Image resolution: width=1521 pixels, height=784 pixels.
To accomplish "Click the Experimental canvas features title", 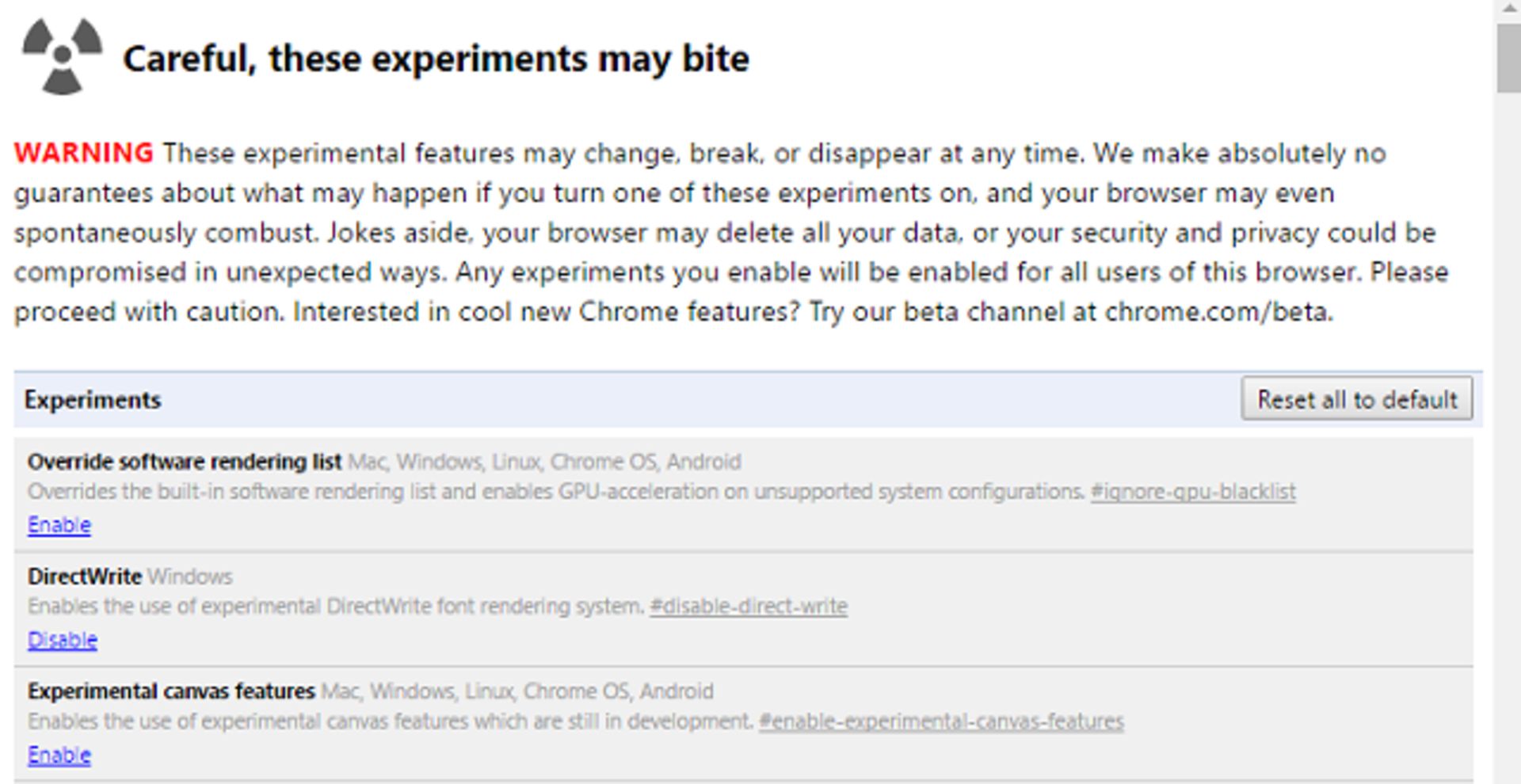I will point(171,691).
